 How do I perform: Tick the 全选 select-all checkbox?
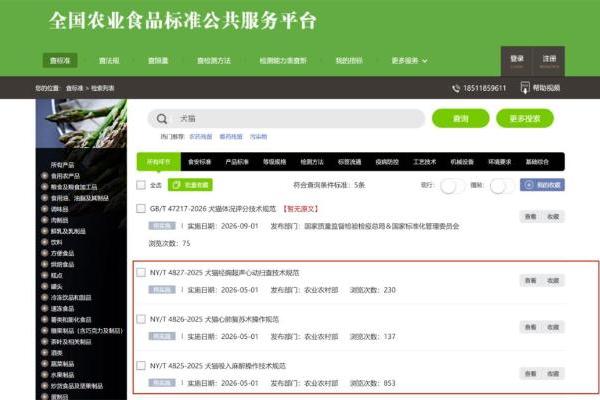pos(141,185)
